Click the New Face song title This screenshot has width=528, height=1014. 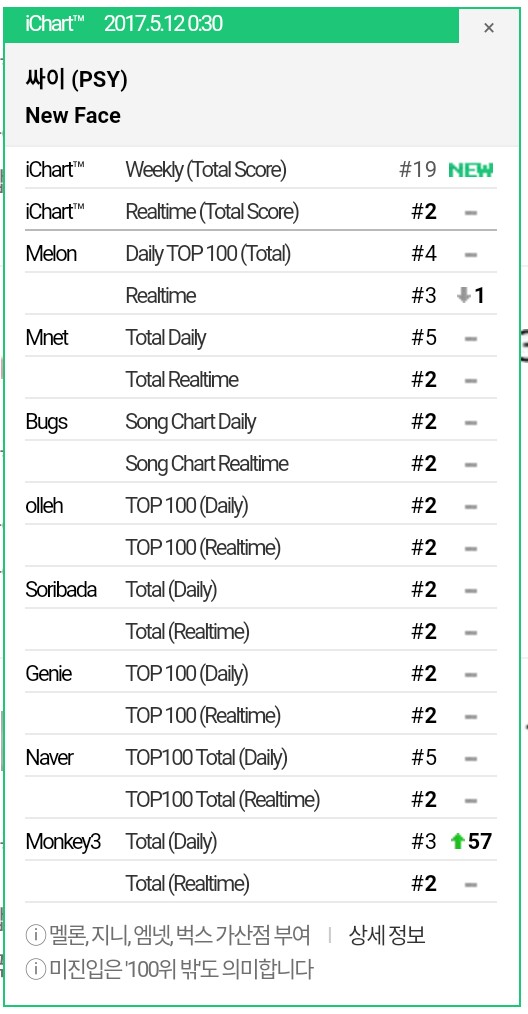tap(73, 116)
